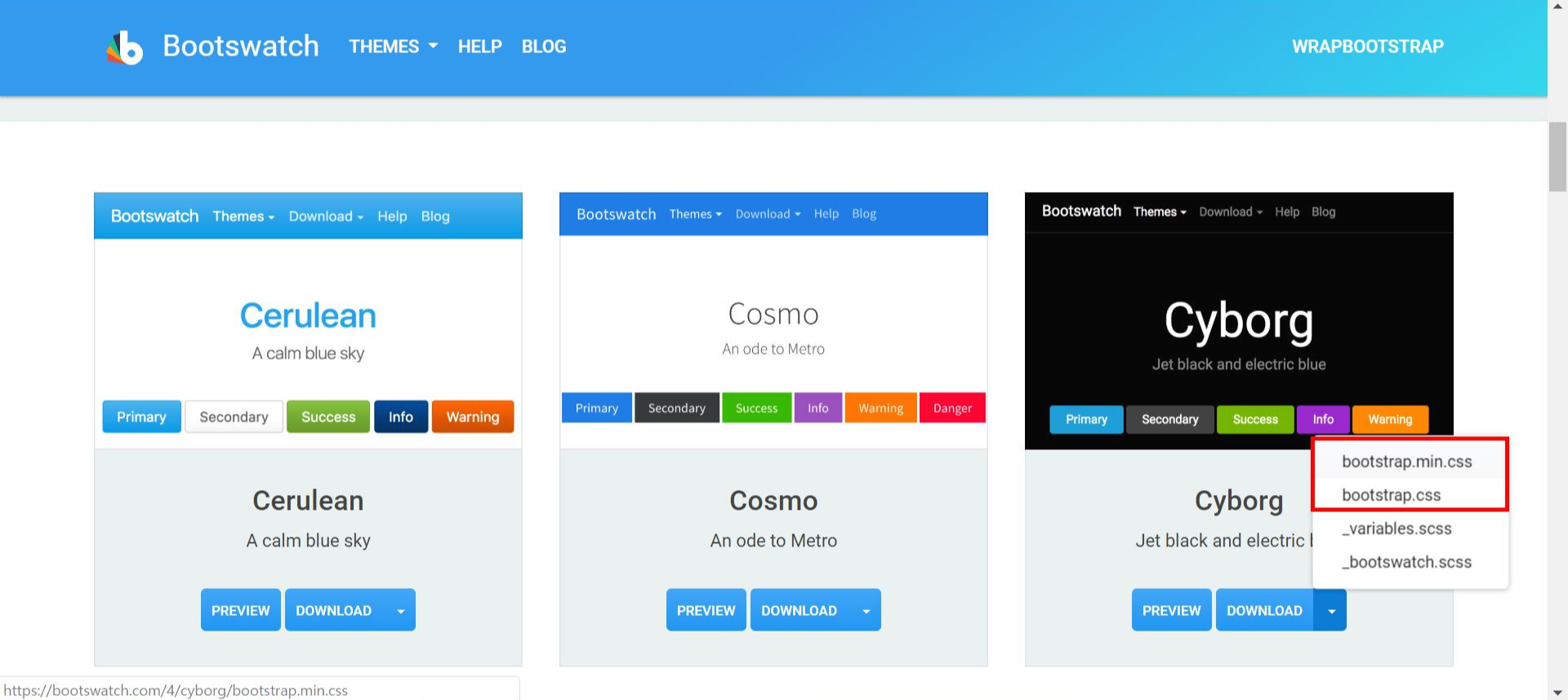Click the Cerulean card title
This screenshot has height=700, width=1568.
click(308, 501)
